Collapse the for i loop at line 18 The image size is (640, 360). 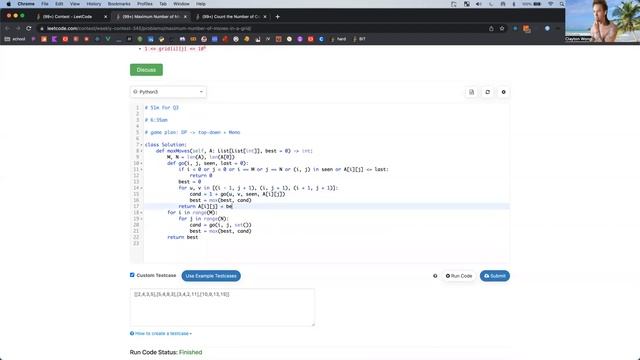142,213
